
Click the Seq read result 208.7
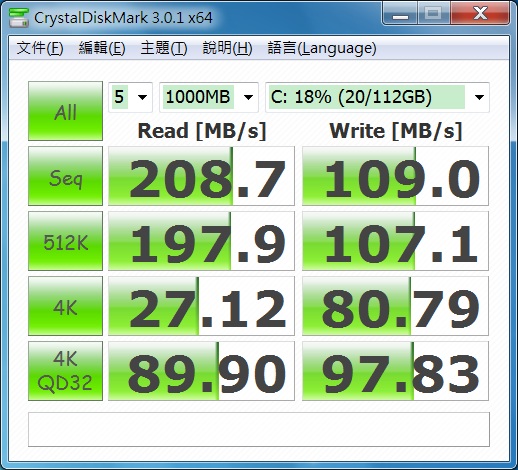[x=201, y=176]
